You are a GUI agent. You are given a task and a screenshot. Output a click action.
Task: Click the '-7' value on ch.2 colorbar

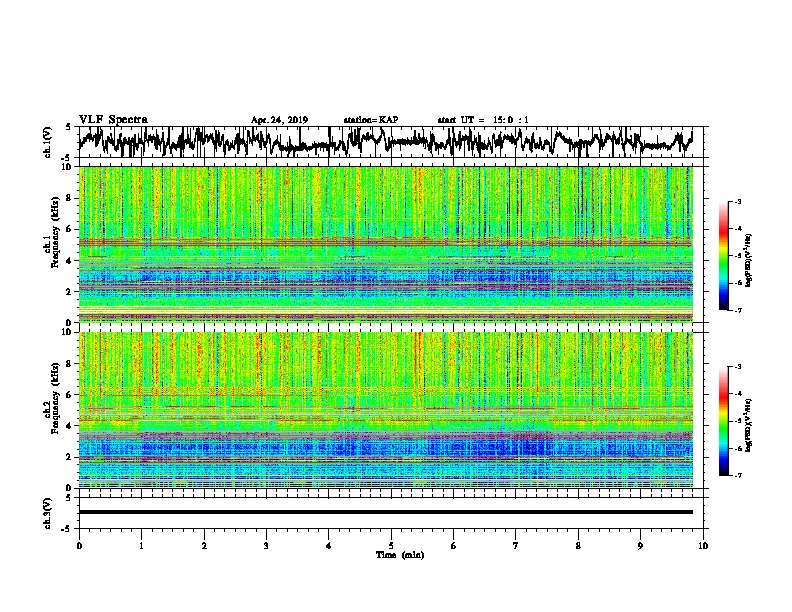tap(737, 475)
